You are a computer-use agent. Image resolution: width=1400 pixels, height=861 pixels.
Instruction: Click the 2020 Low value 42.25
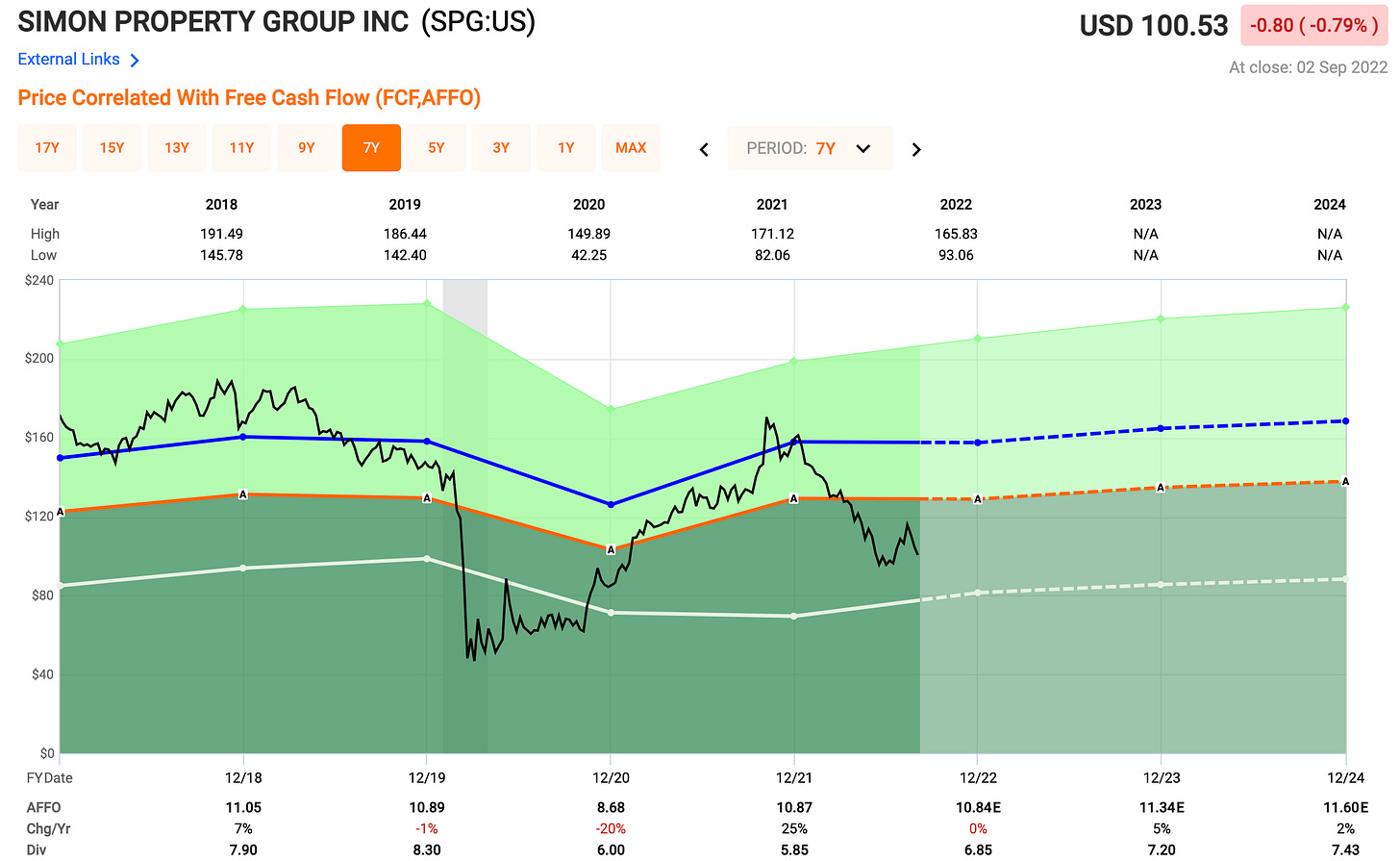point(588,255)
